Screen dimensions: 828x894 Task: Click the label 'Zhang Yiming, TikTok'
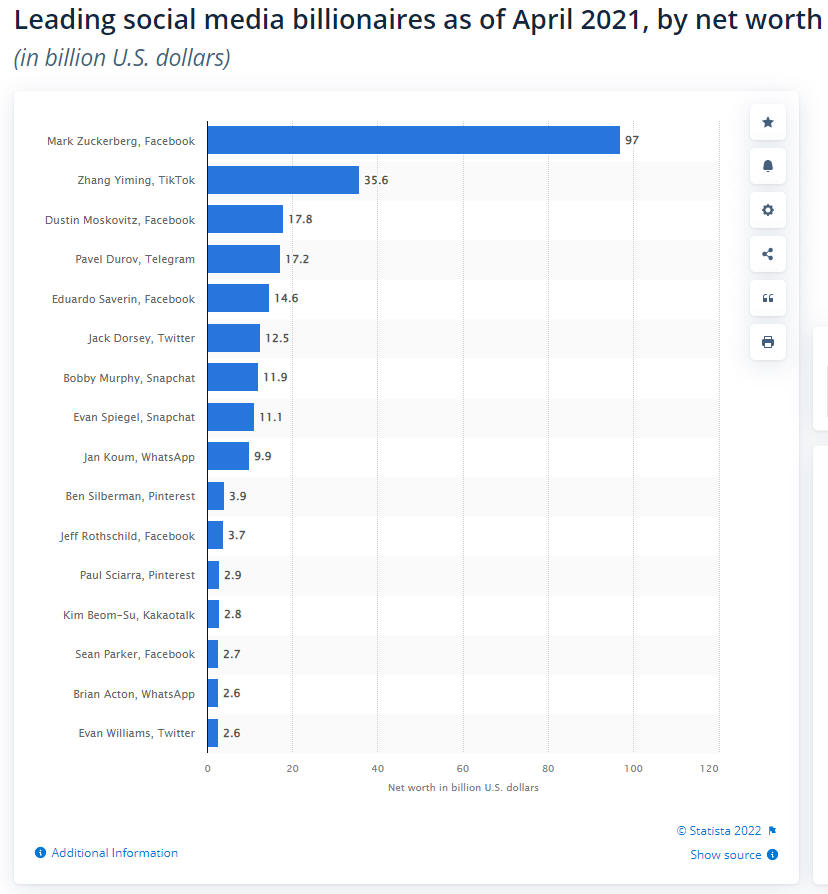pyautogui.click(x=136, y=180)
